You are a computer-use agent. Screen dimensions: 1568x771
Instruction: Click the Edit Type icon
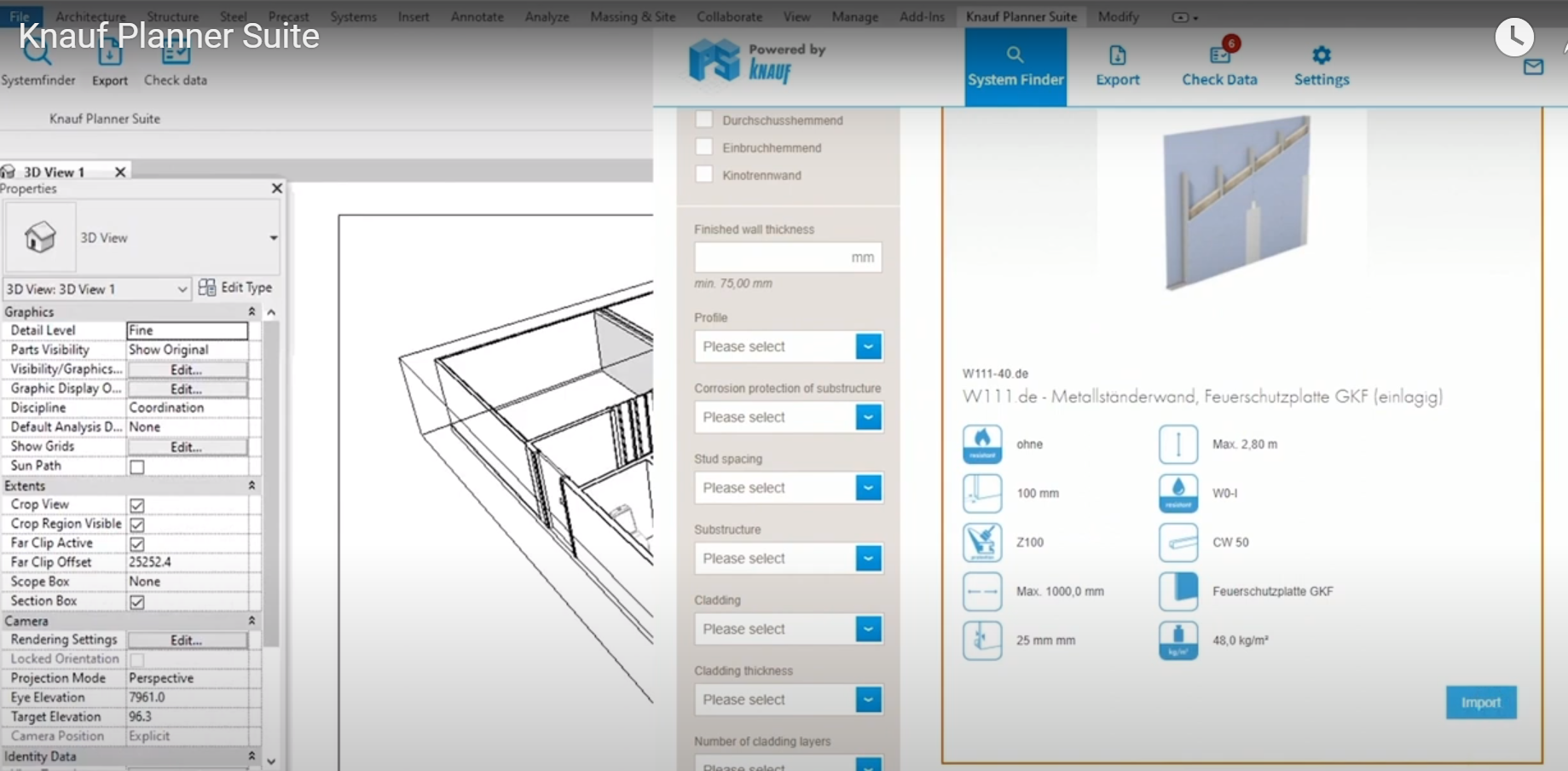[x=206, y=287]
